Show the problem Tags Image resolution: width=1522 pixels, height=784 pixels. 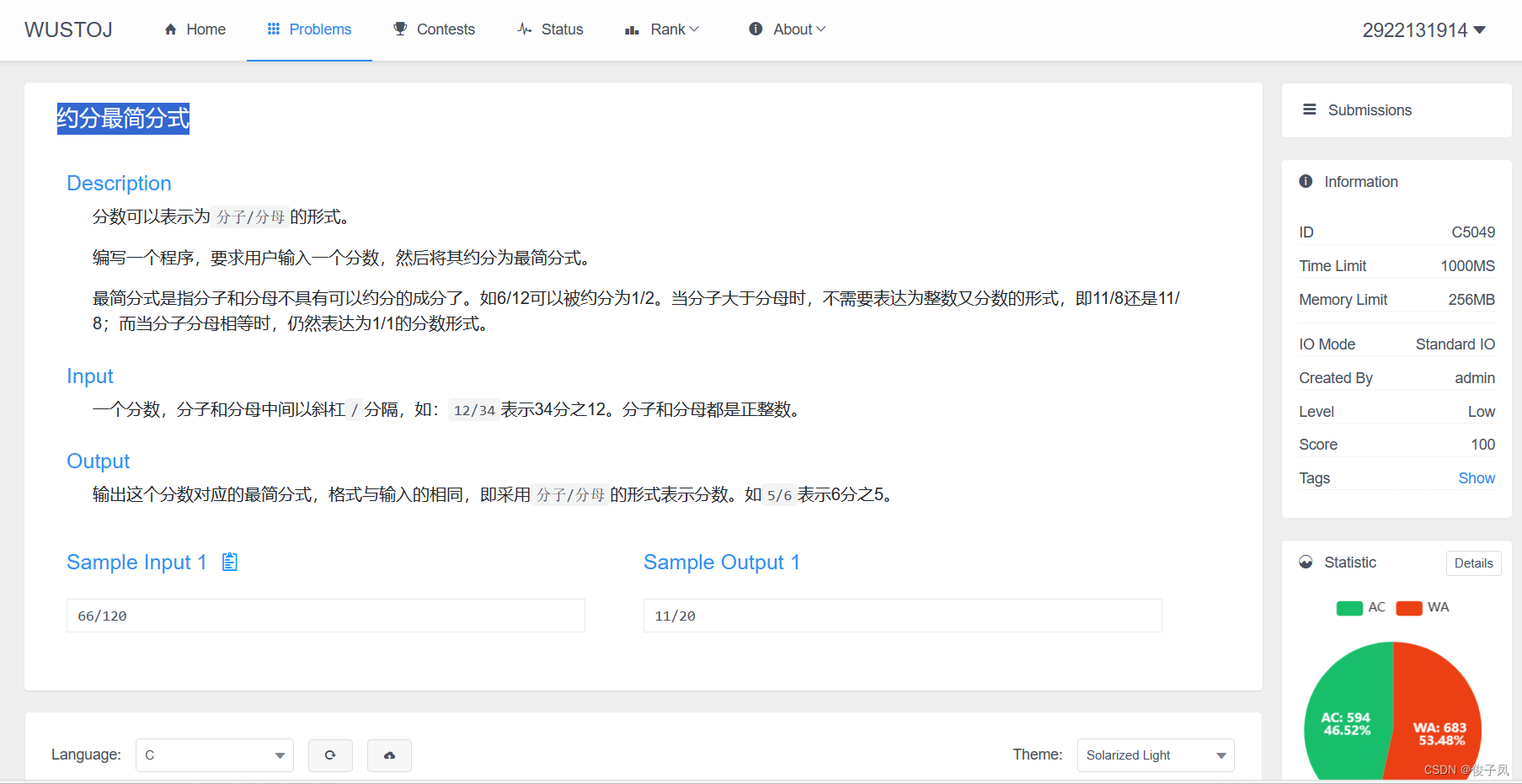(1477, 478)
